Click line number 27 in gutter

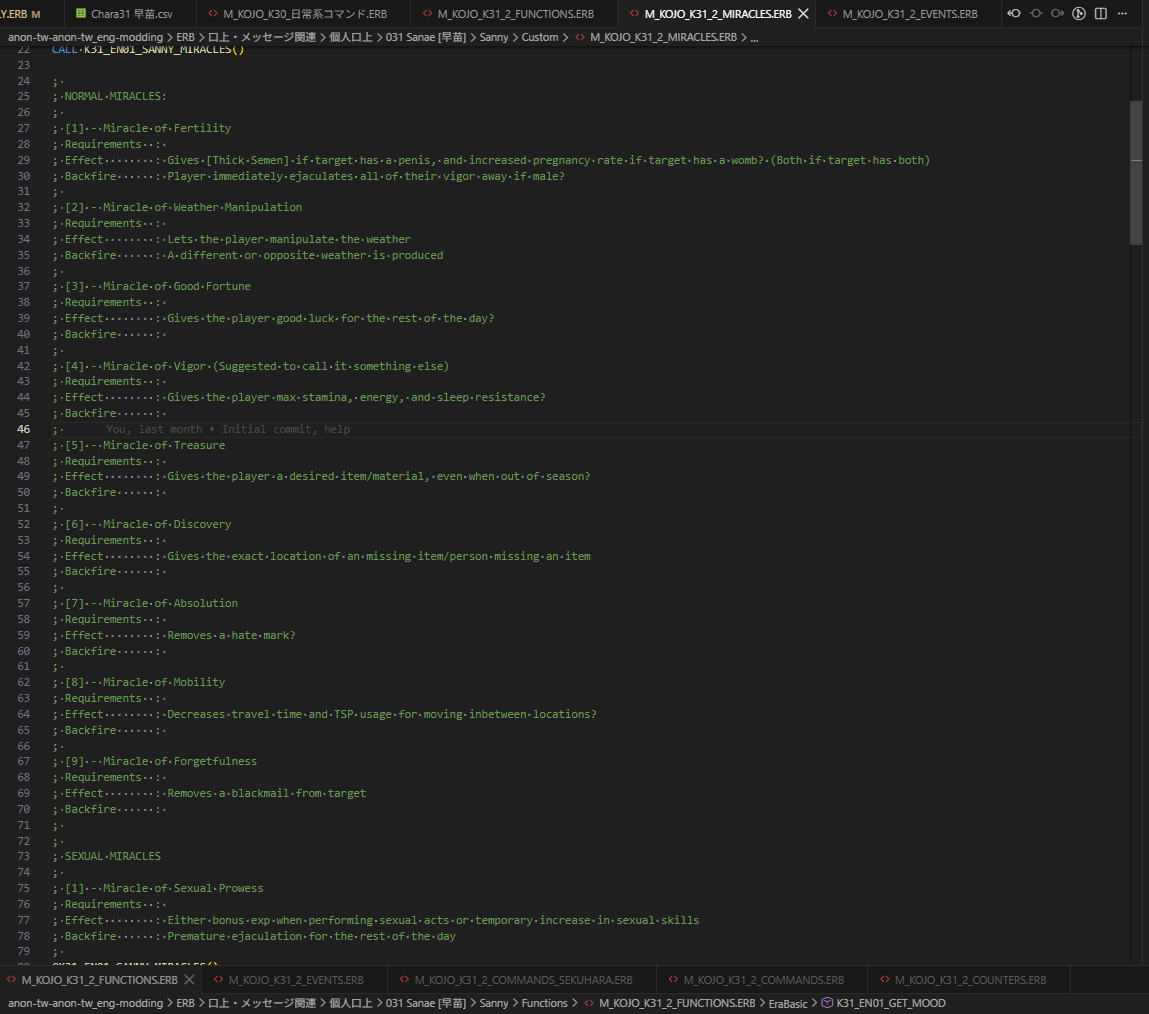(23, 128)
